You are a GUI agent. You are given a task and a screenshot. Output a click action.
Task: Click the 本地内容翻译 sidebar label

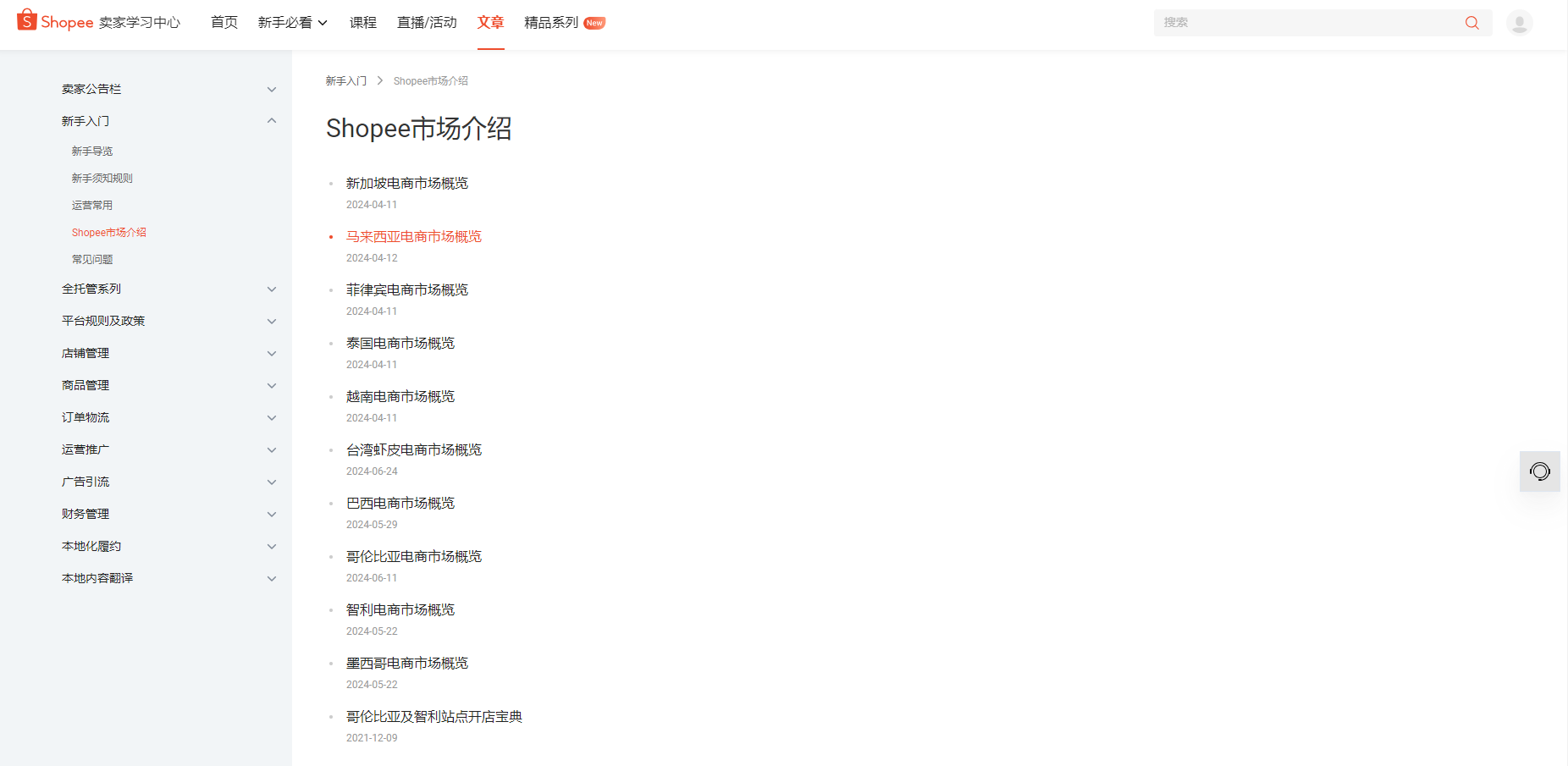[97, 578]
